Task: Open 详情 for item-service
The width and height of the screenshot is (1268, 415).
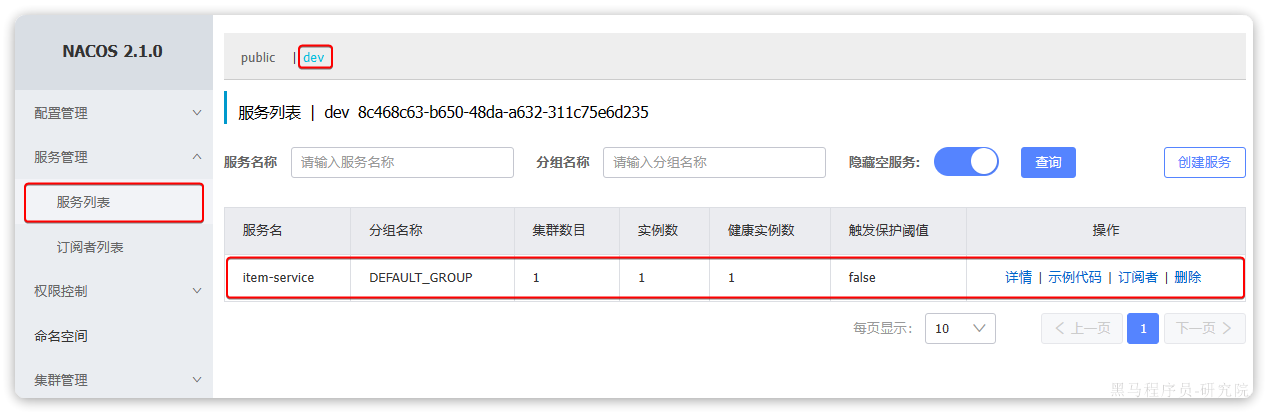Action: click(x=1018, y=277)
